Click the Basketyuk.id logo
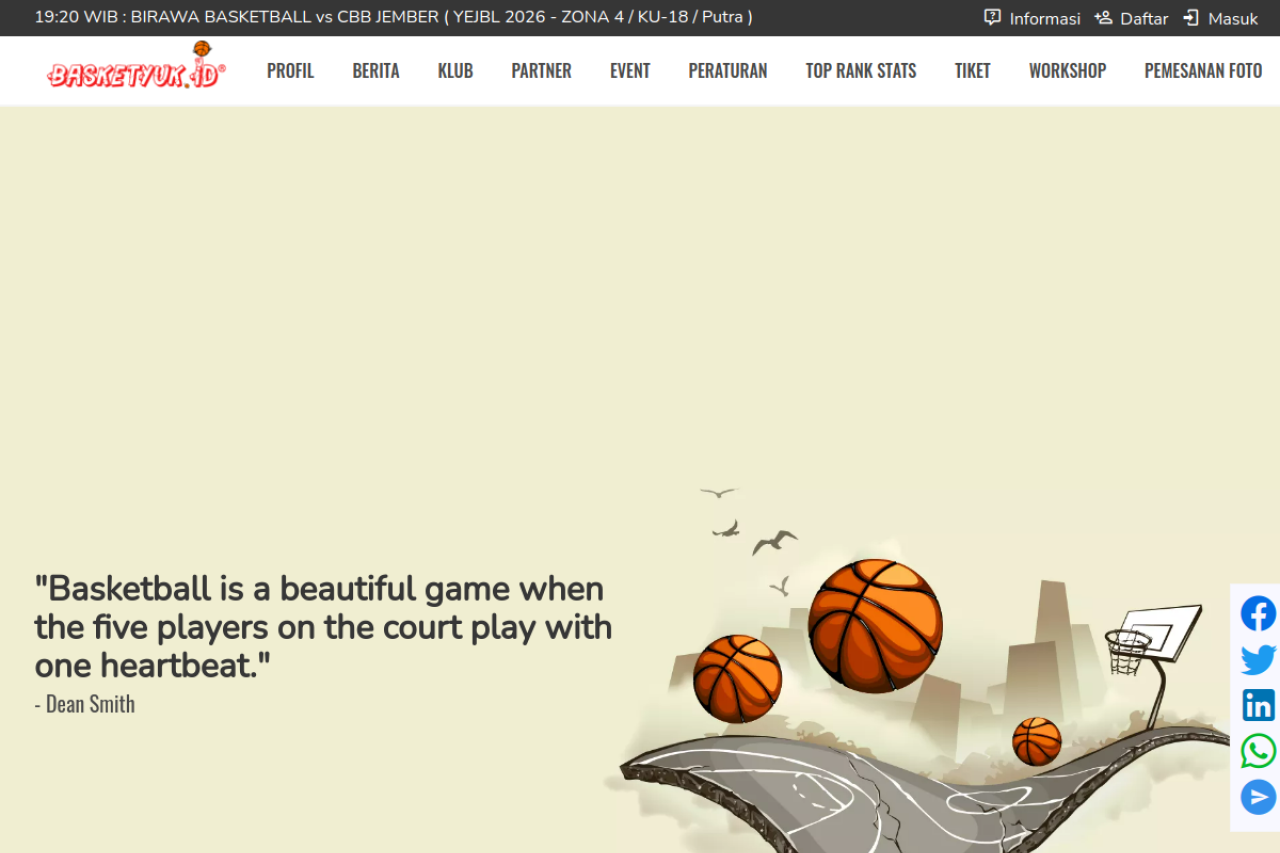 [136, 68]
